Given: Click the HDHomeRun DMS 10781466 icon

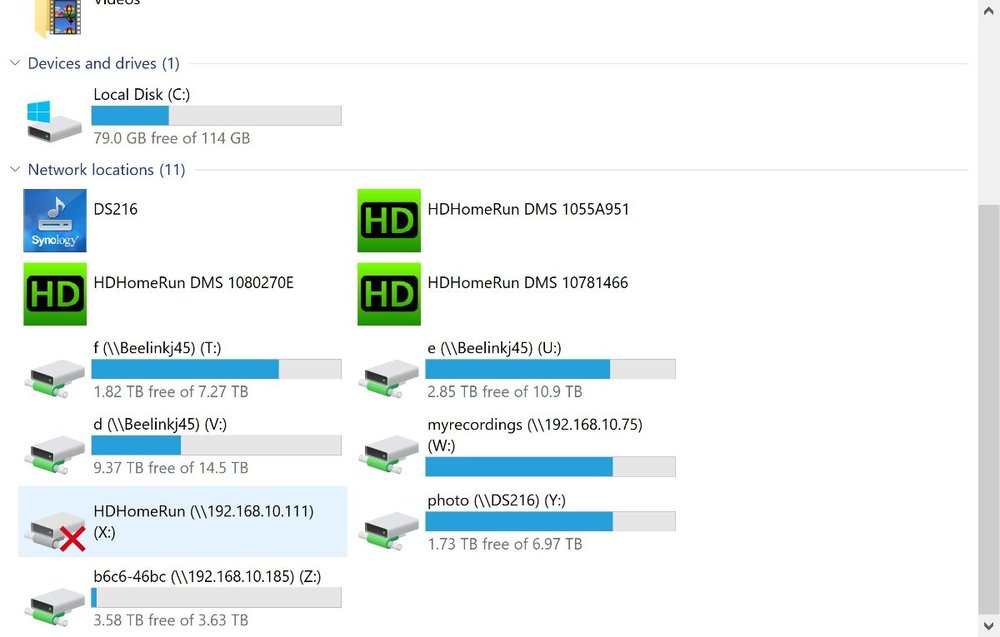Looking at the screenshot, I should pos(388,293).
